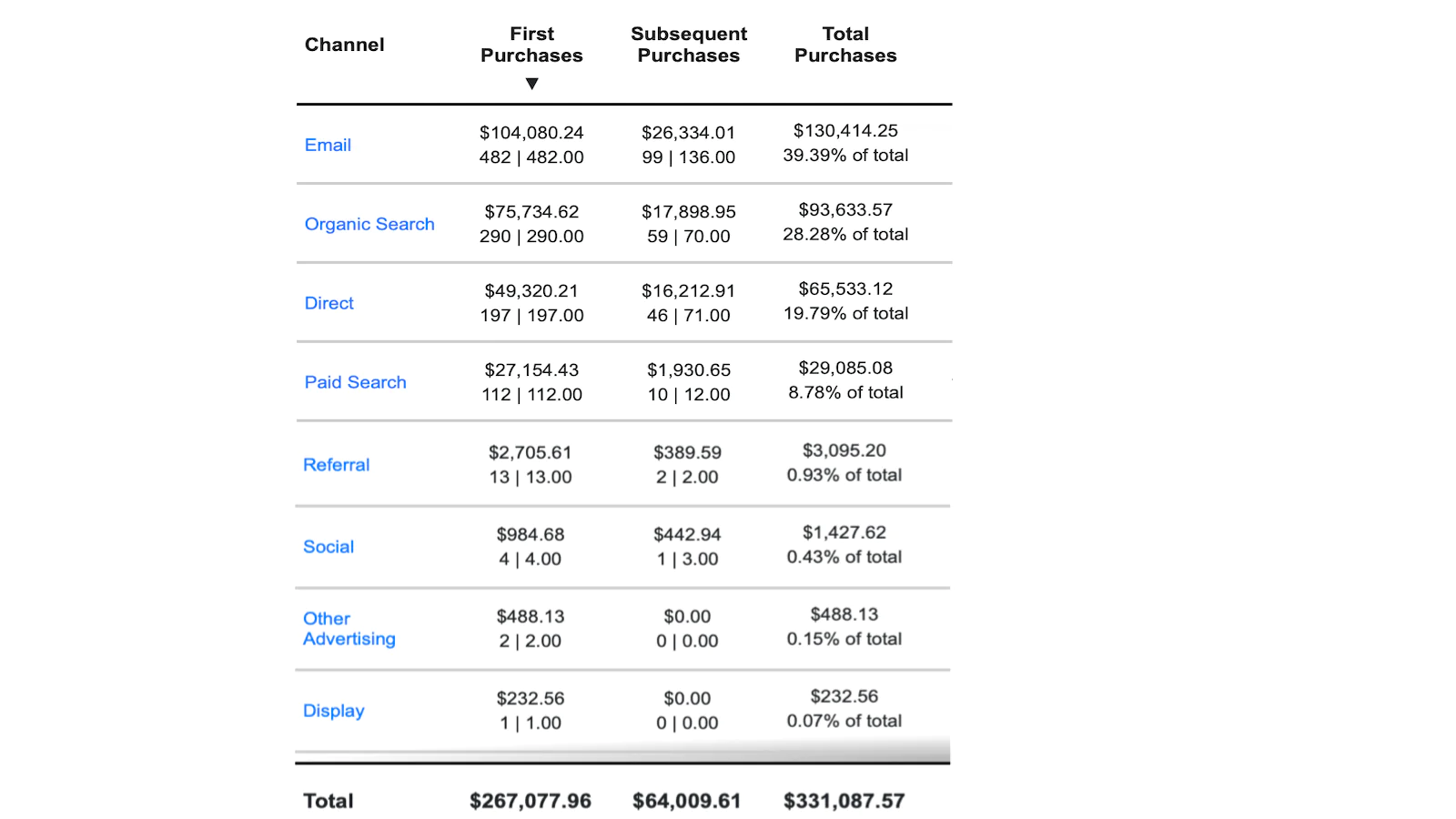
Task: Sort by Total Purchases column header
Action: point(845,45)
